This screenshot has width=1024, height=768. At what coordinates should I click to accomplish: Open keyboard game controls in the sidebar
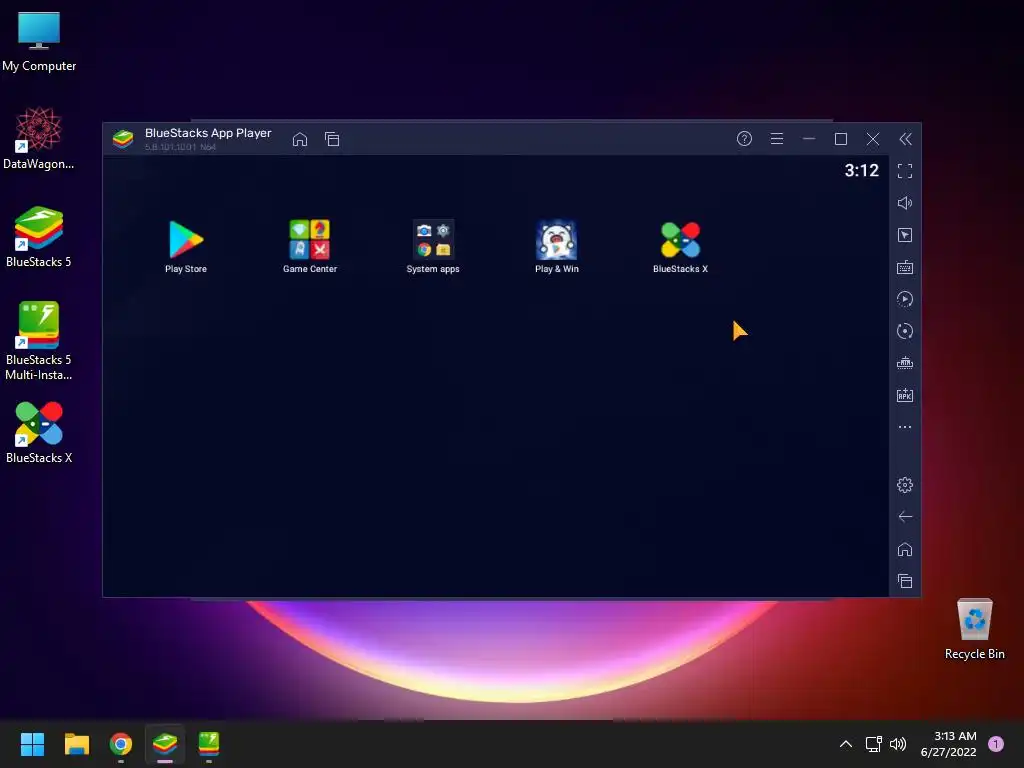(x=904, y=267)
